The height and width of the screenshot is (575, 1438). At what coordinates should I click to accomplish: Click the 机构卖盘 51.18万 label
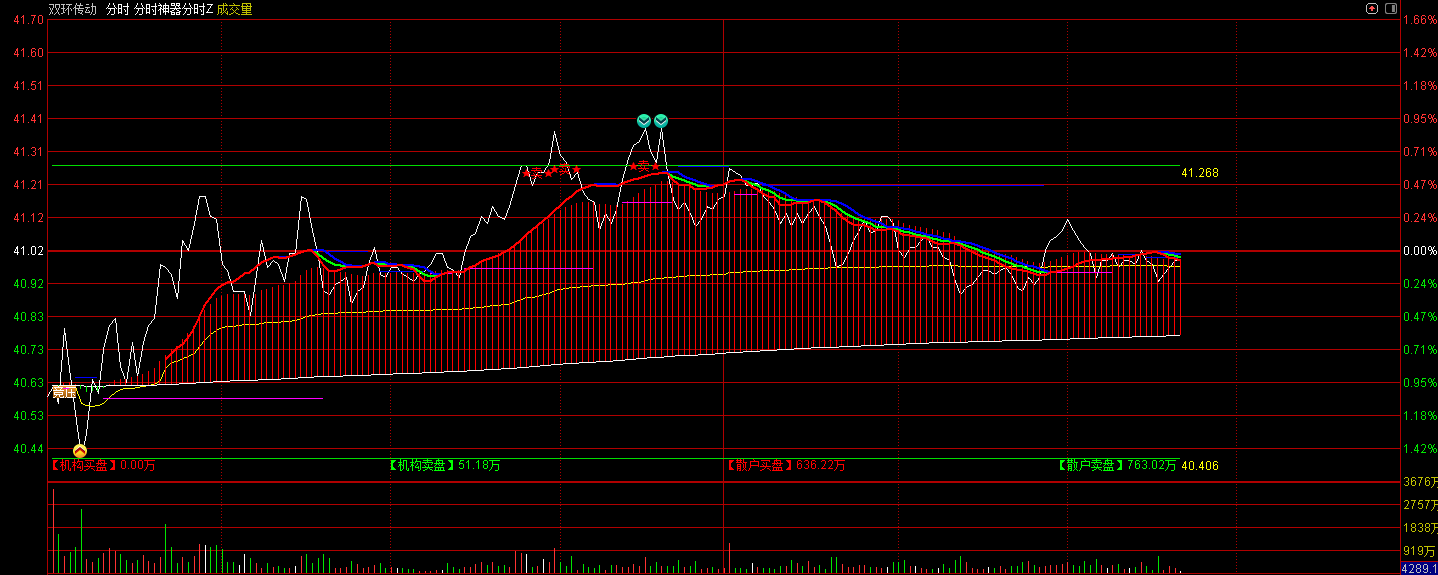pyautogui.click(x=445, y=465)
